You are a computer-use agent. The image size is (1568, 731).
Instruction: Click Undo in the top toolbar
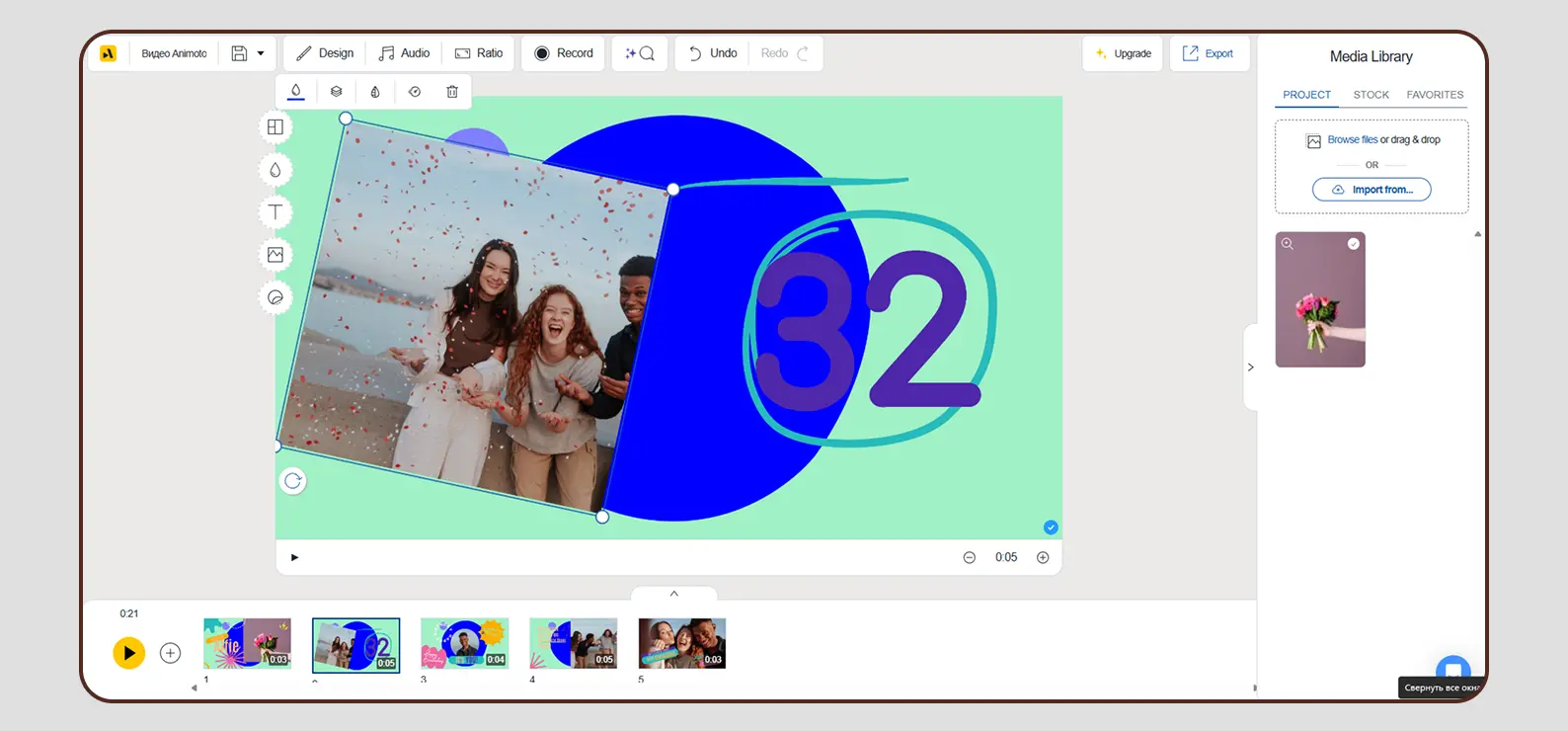713,53
